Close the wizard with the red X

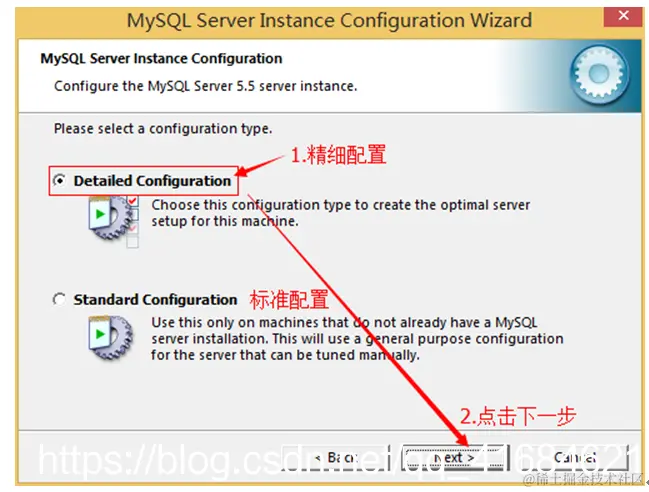(623, 16)
